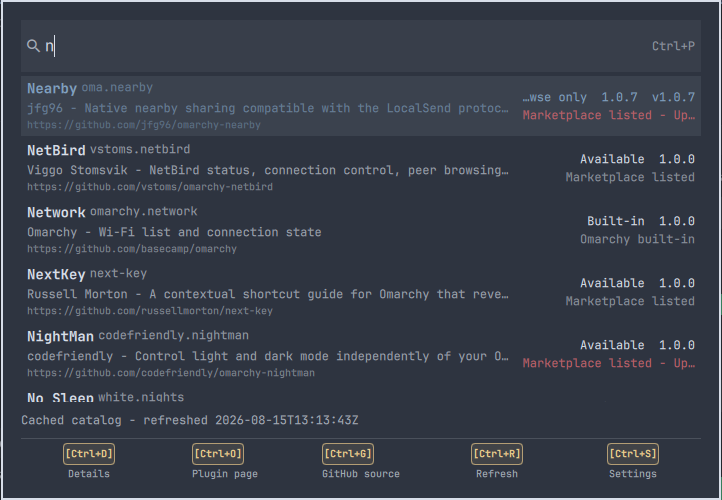
Task: Click NightMan's Available 1.0.0 status
Action: 637,345
